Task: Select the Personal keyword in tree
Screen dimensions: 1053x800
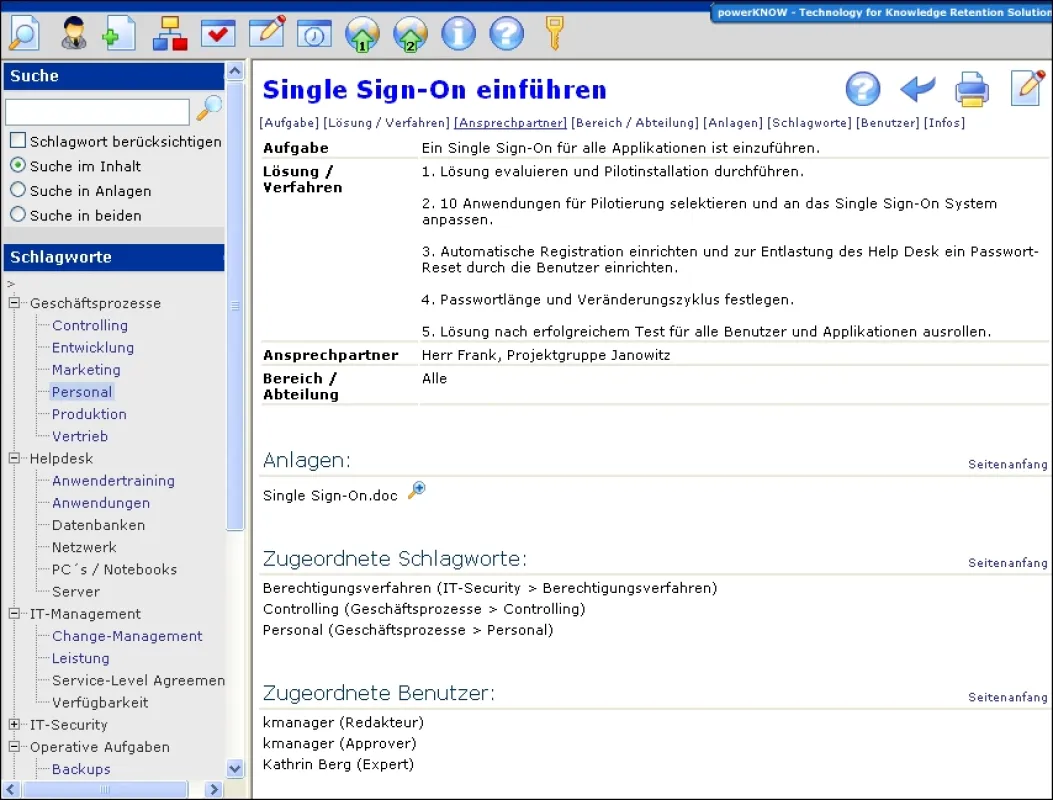Action: tap(82, 392)
